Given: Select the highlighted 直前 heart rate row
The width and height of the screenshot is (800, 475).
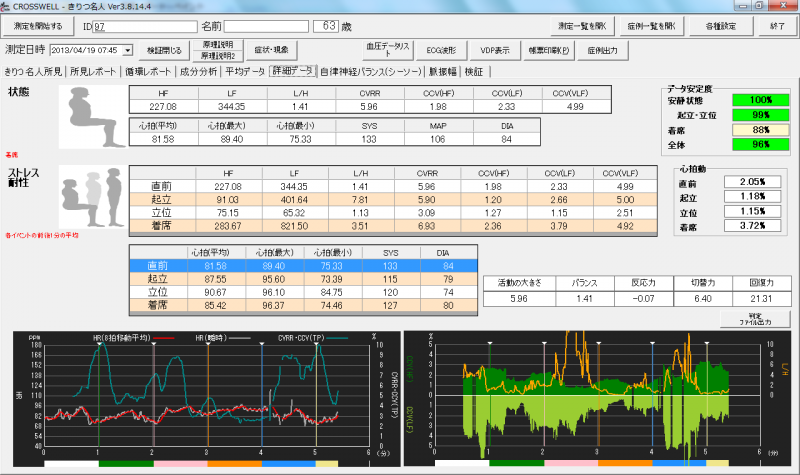Looking at the screenshot, I should [301, 265].
